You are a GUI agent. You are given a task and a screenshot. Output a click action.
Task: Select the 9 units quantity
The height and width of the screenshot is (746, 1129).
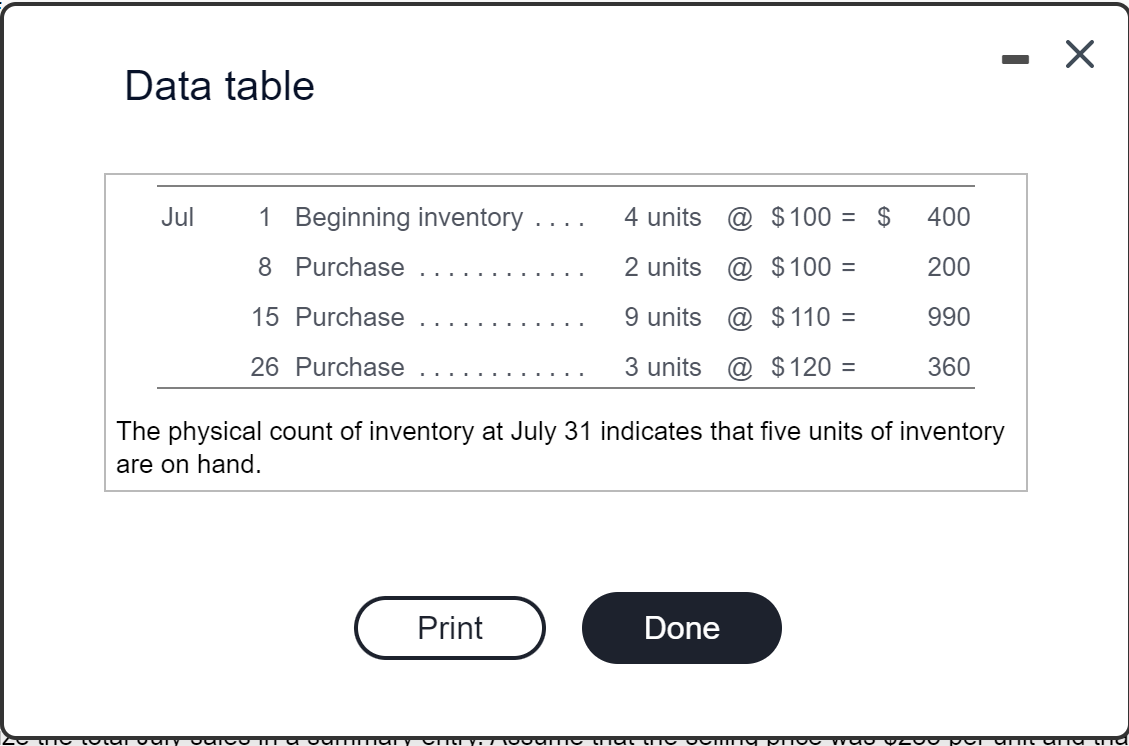click(663, 317)
